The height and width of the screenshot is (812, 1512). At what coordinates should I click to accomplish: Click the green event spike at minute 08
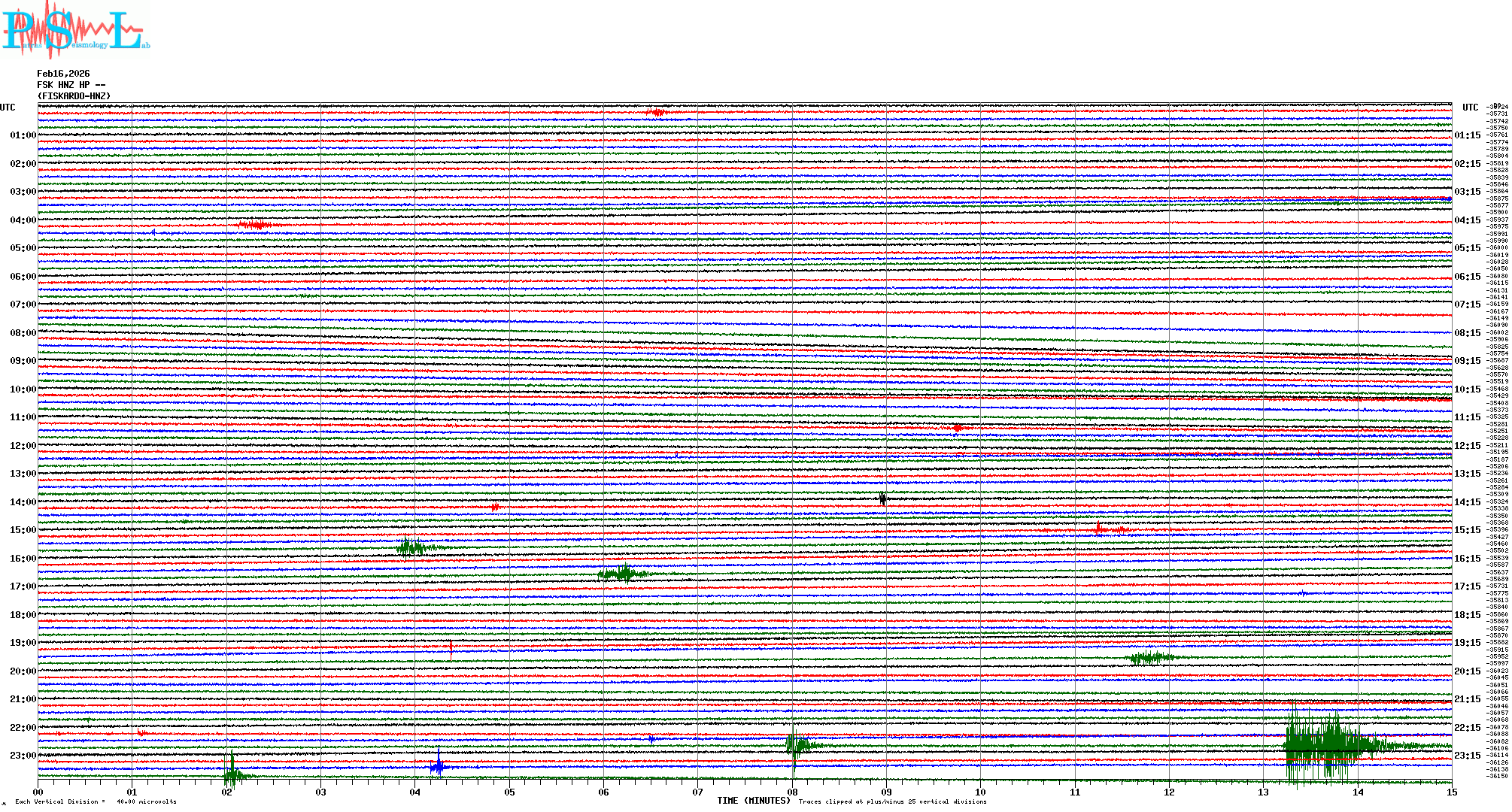click(796, 744)
